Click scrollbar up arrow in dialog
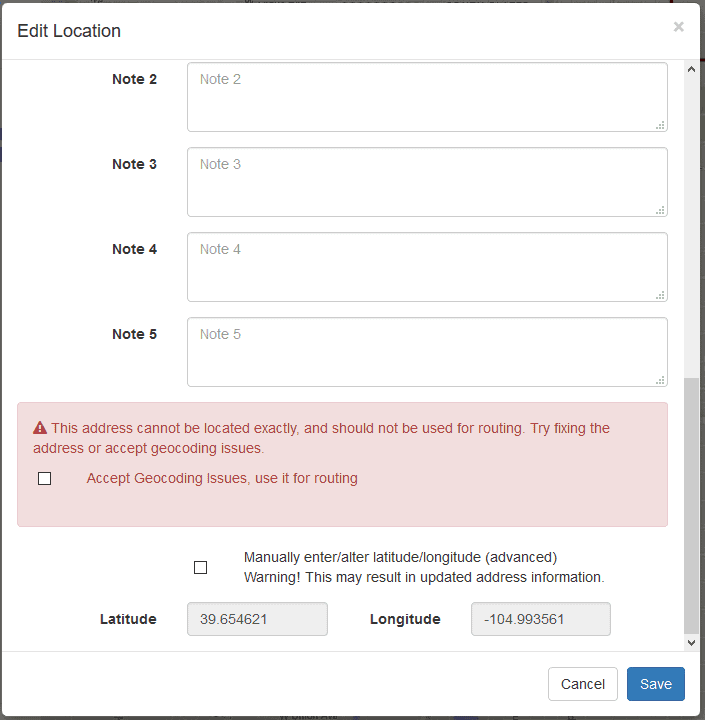 coord(691,69)
